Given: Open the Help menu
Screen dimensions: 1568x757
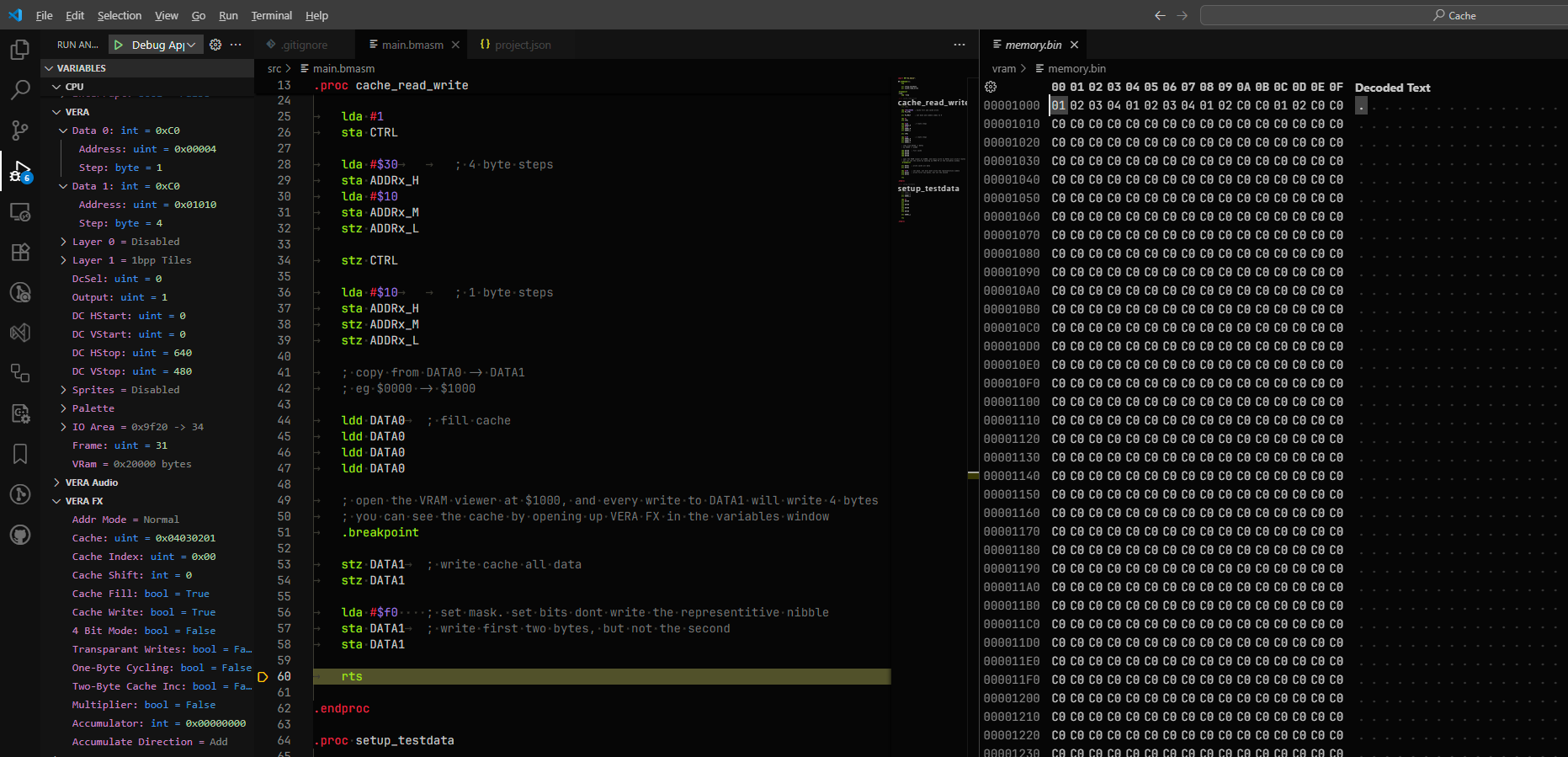Looking at the screenshot, I should tap(316, 15).
